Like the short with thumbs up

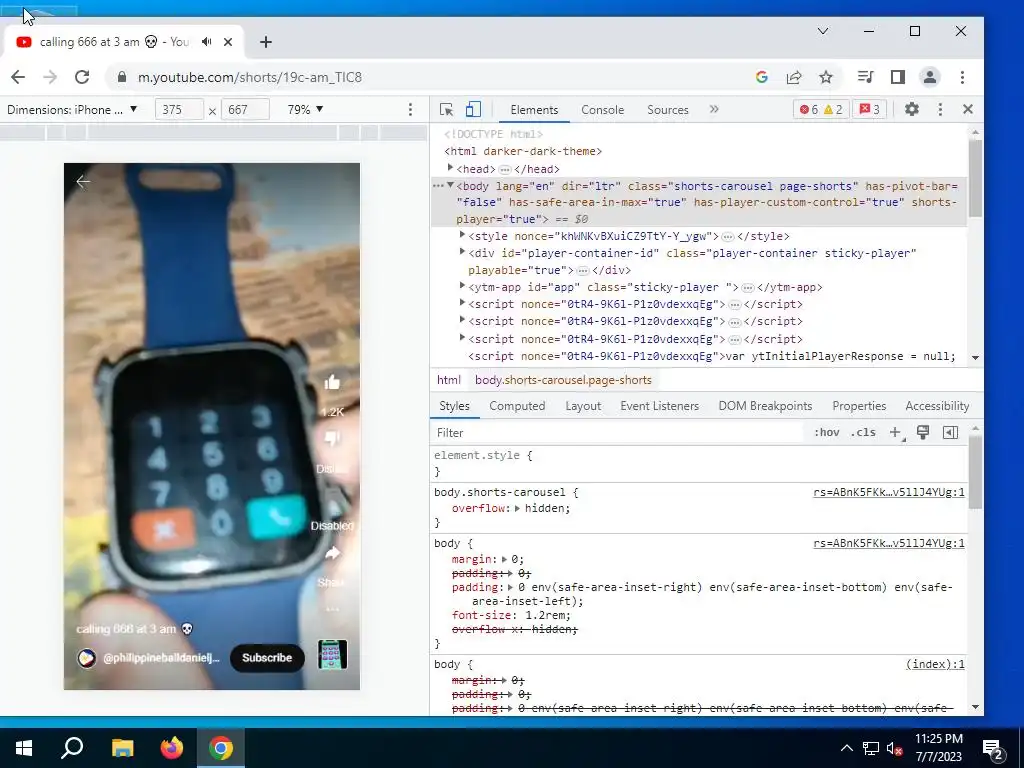[x=332, y=383]
